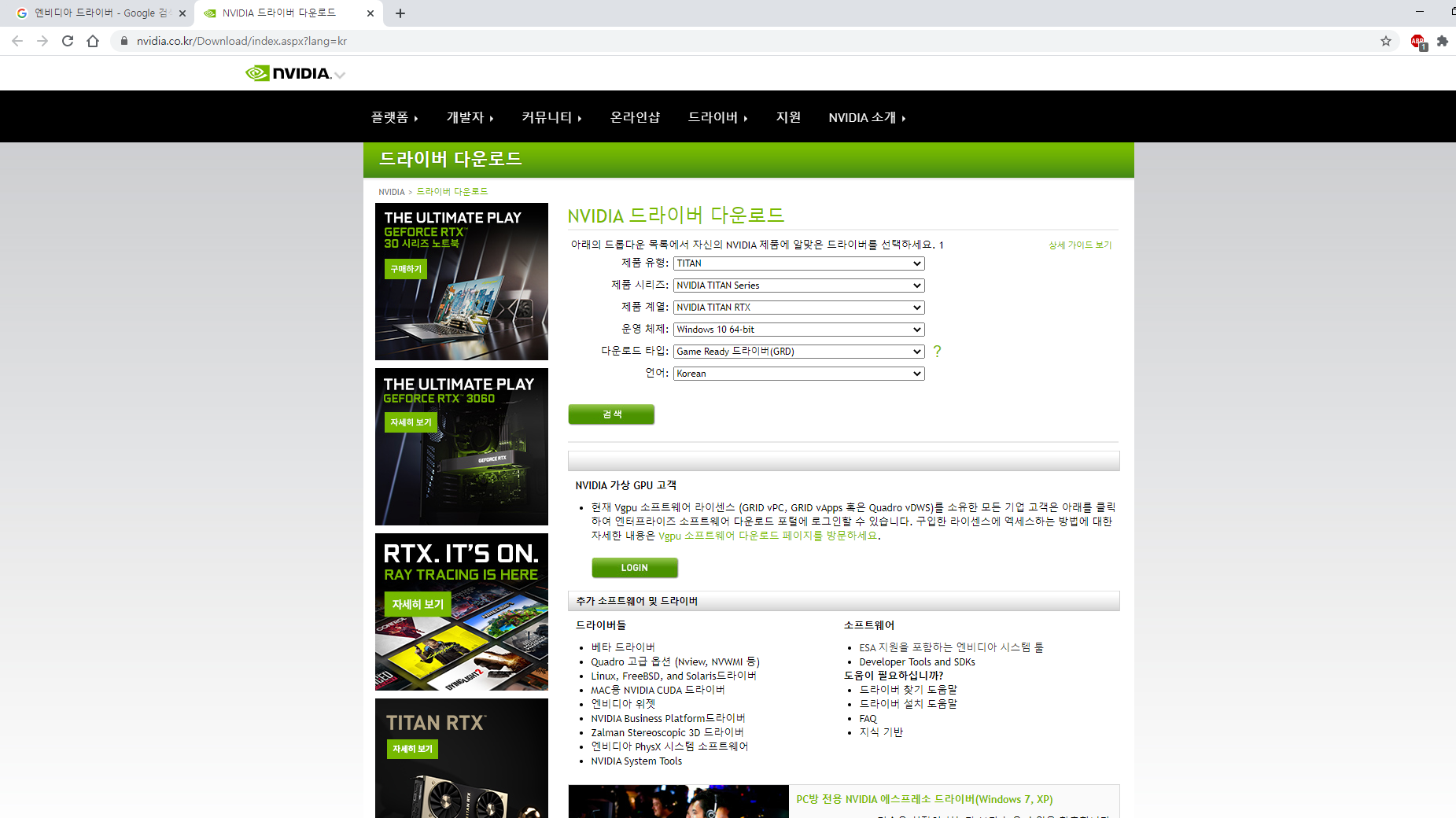Viewport: 1456px width, 818px height.
Task: Open the FAQ link
Action: point(868,718)
